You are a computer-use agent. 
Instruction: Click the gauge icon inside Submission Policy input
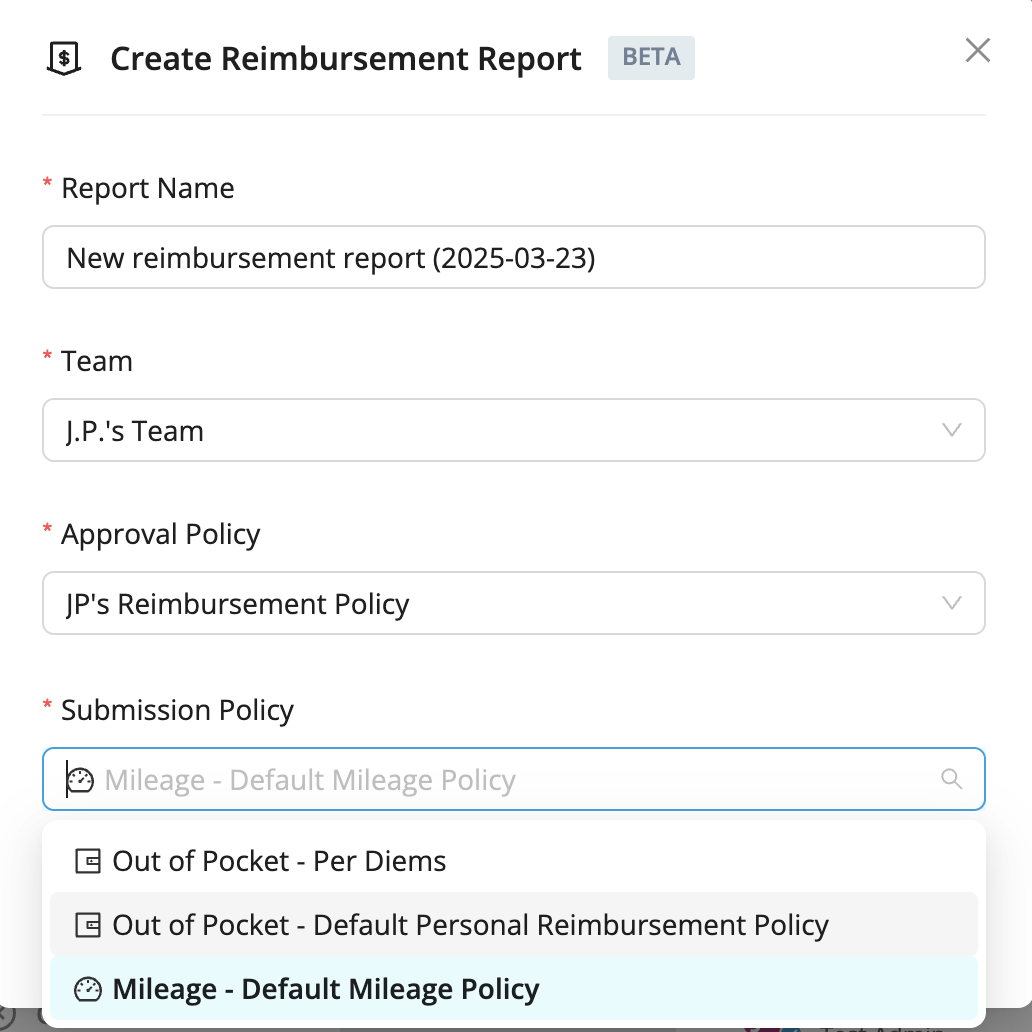[x=80, y=780]
